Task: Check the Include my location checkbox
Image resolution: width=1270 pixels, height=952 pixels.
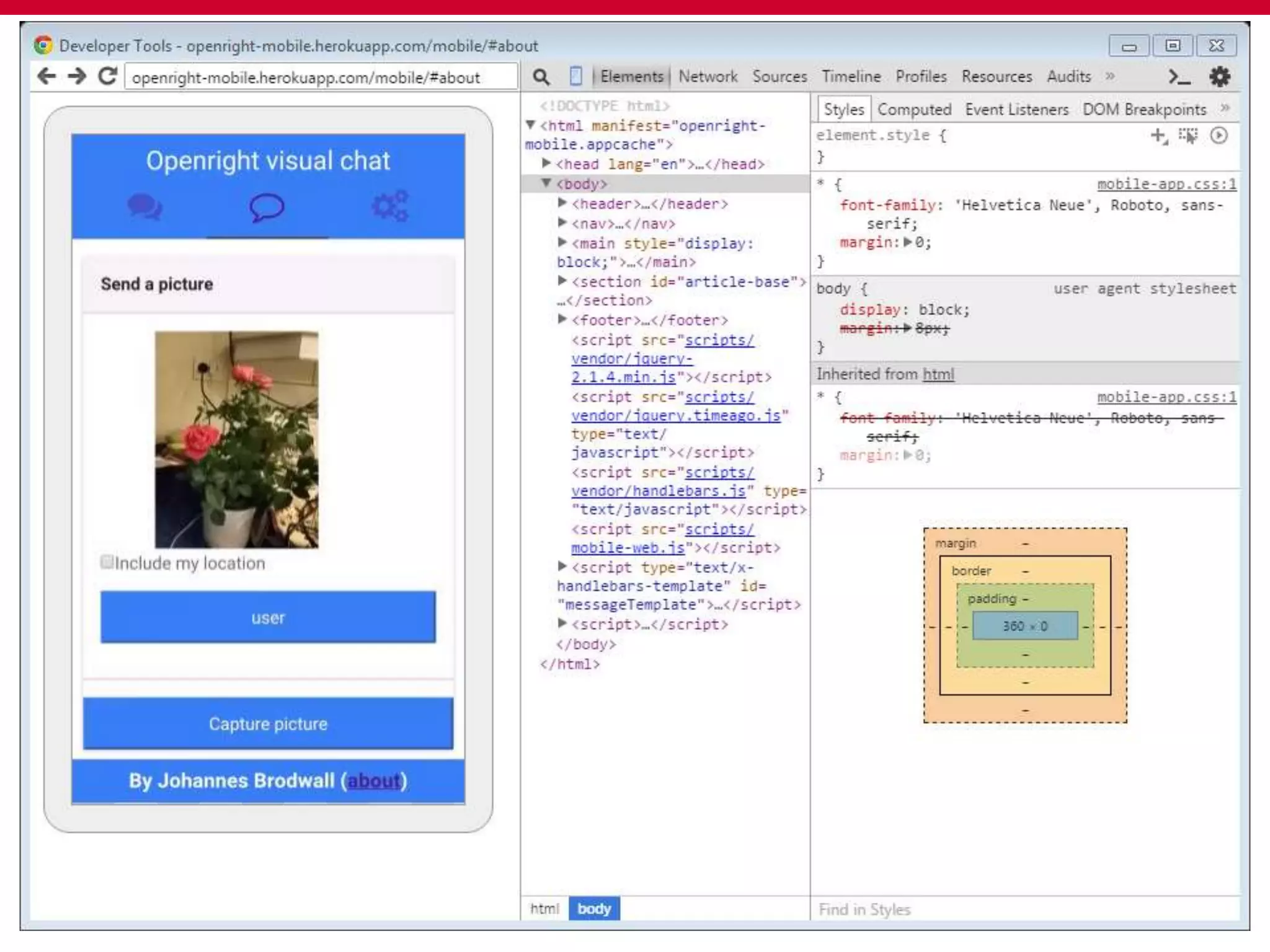Action: [x=107, y=562]
